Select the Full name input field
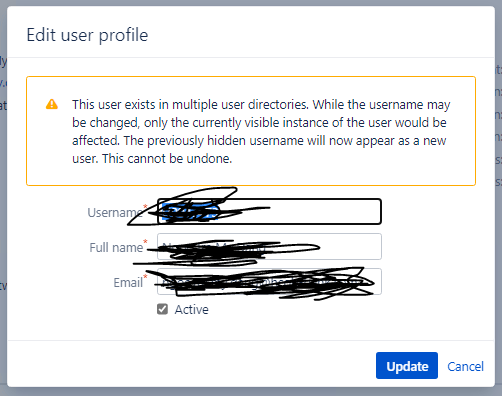Screen dimensions: 502x396 pos(269,247)
